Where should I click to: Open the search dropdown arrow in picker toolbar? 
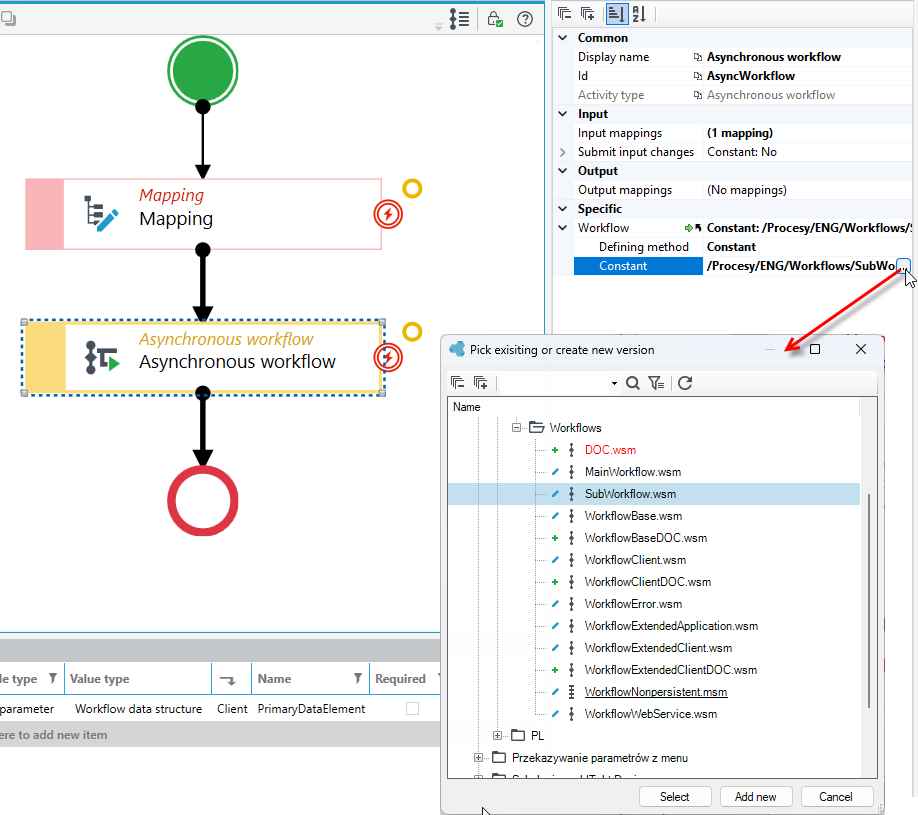614,383
